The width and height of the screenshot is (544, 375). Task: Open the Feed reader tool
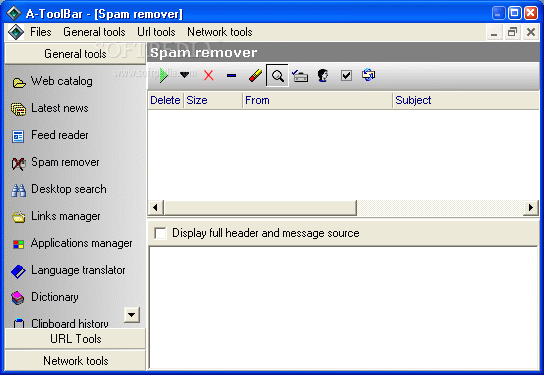point(60,135)
